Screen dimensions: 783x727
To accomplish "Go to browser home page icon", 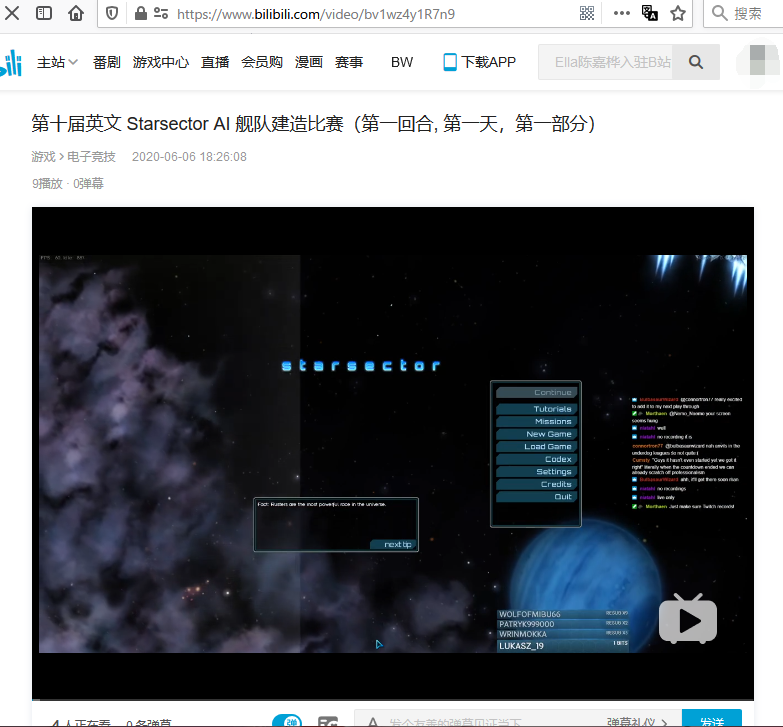I will point(76,14).
